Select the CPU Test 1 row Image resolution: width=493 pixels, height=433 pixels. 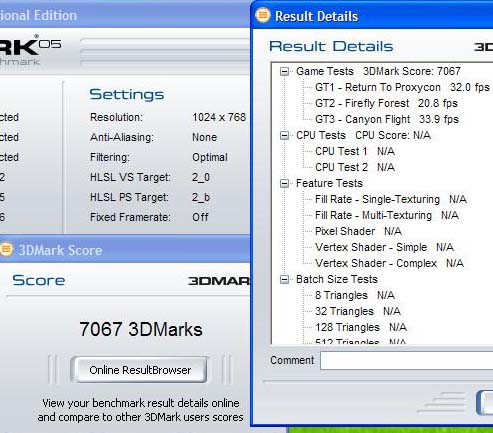(355, 151)
